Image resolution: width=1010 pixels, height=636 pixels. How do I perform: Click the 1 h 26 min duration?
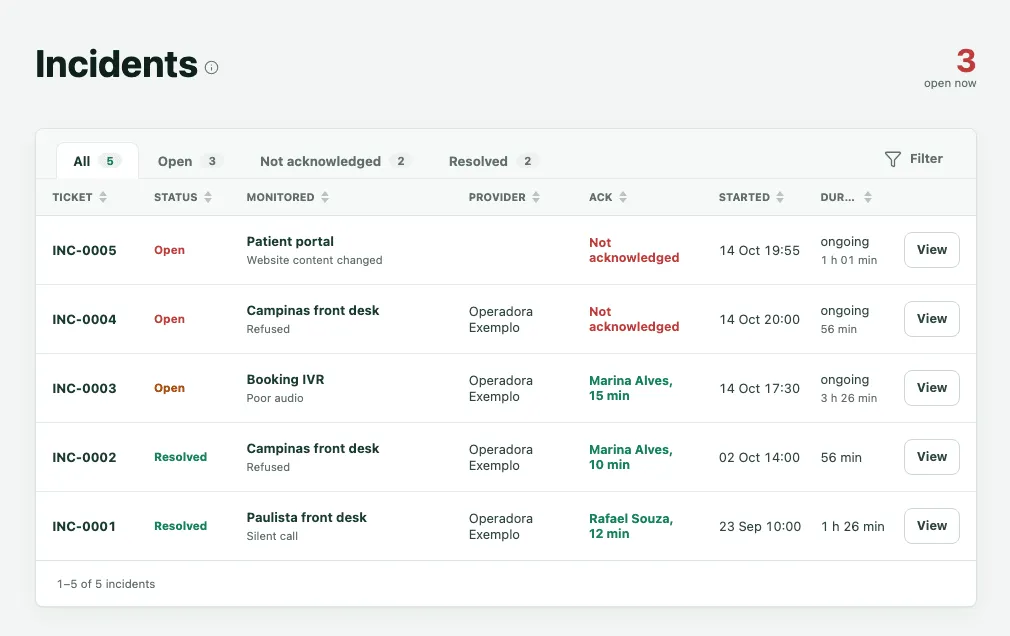853,526
